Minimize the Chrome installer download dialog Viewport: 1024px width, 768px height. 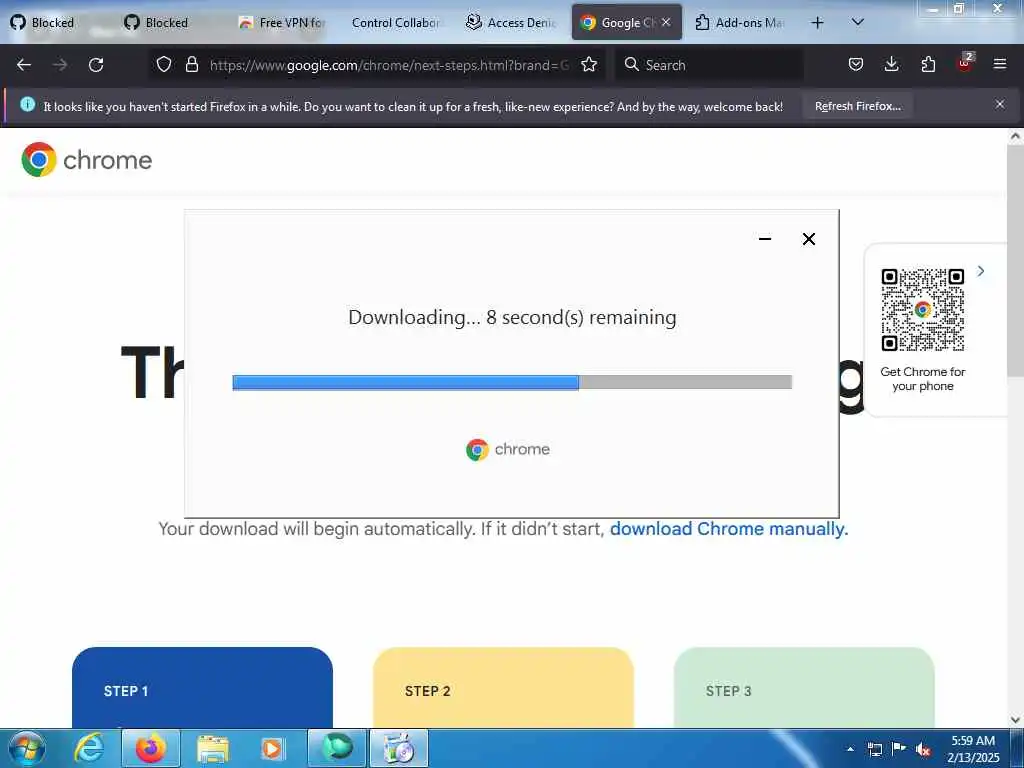click(x=765, y=239)
